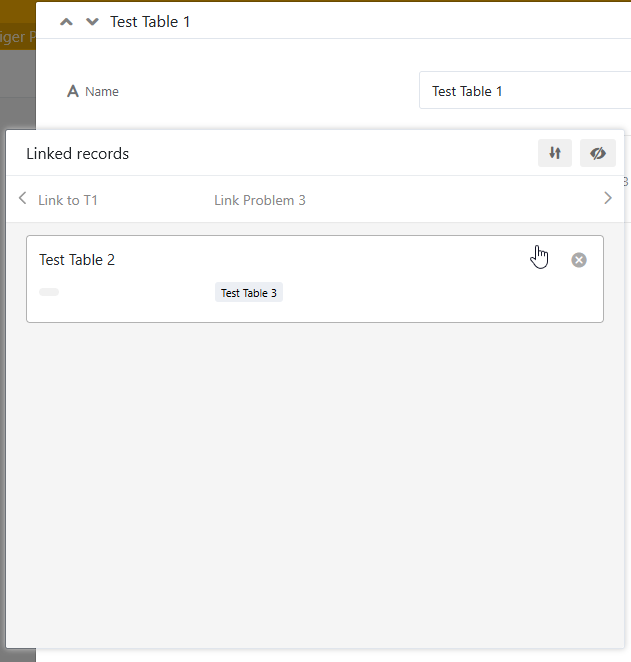Open the 'Test Table 2' record title

pyautogui.click(x=77, y=260)
